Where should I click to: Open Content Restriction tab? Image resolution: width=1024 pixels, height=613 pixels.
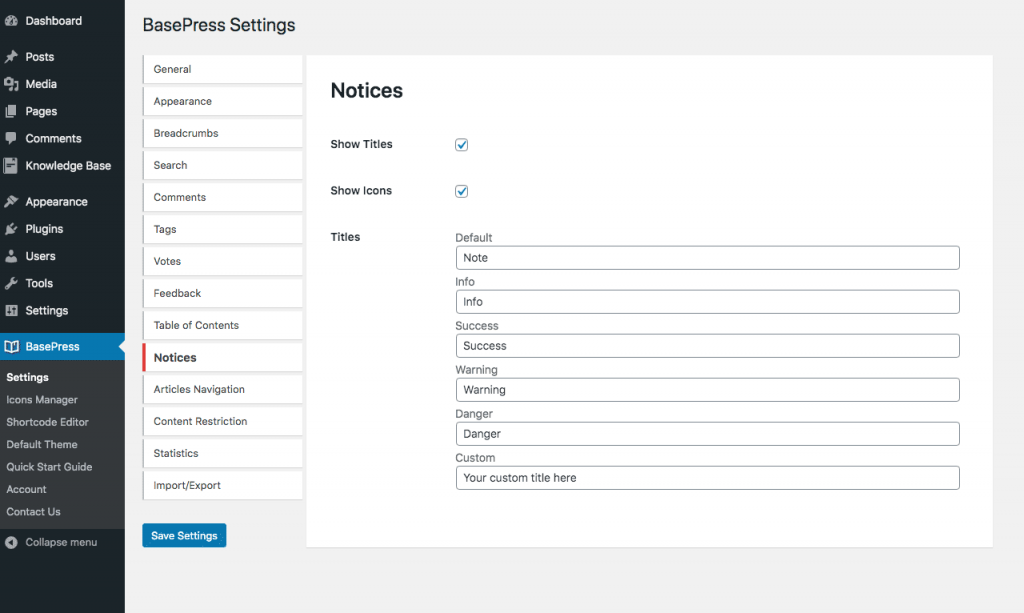[x=223, y=421]
